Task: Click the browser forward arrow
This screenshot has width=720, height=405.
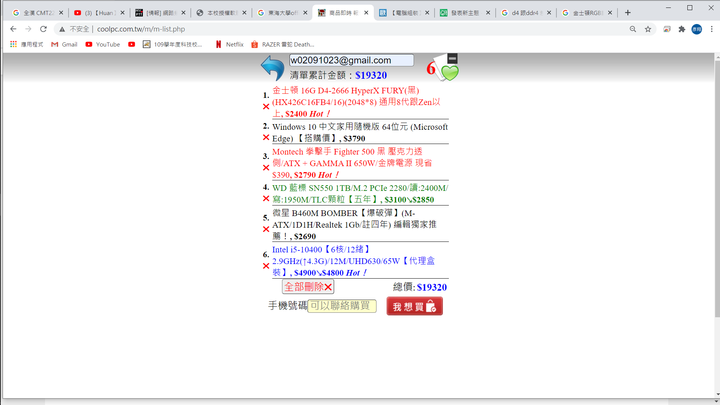Action: [28, 29]
